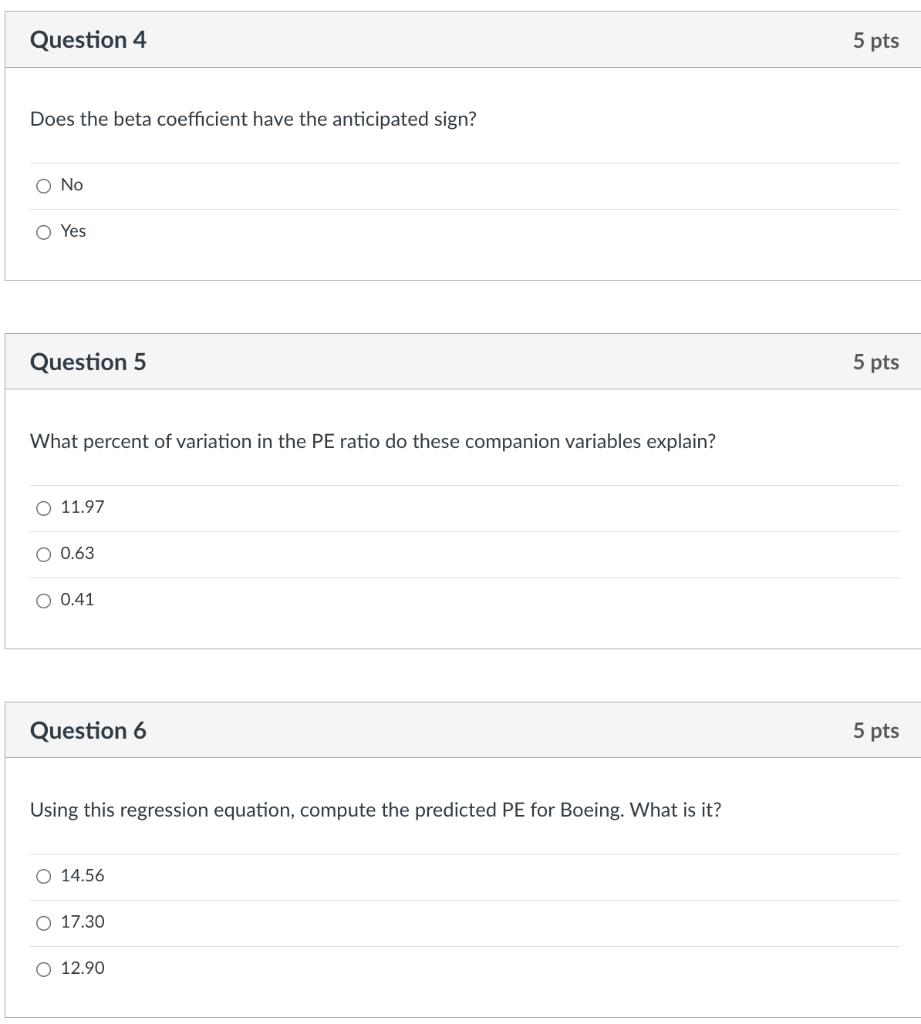Screen dimensions: 921x1024
Task: Pick the 12.90 radio button in Question 6
Action: 43,969
